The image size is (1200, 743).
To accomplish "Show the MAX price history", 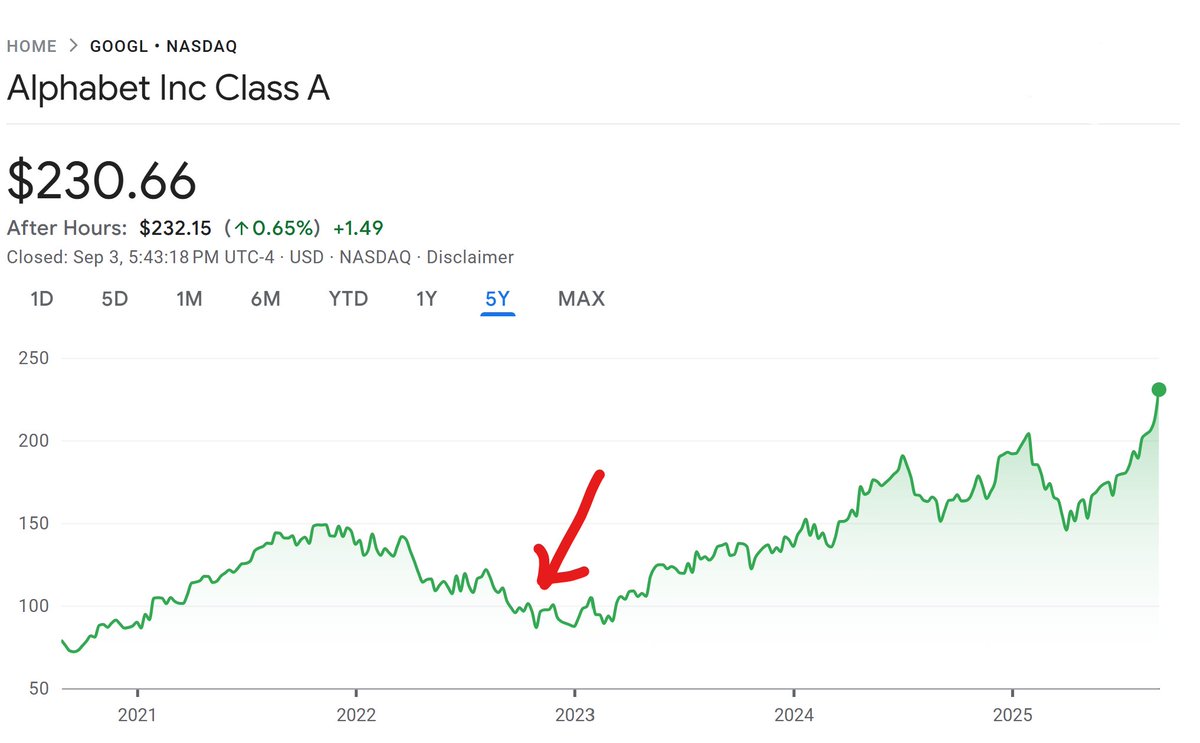I will [581, 299].
